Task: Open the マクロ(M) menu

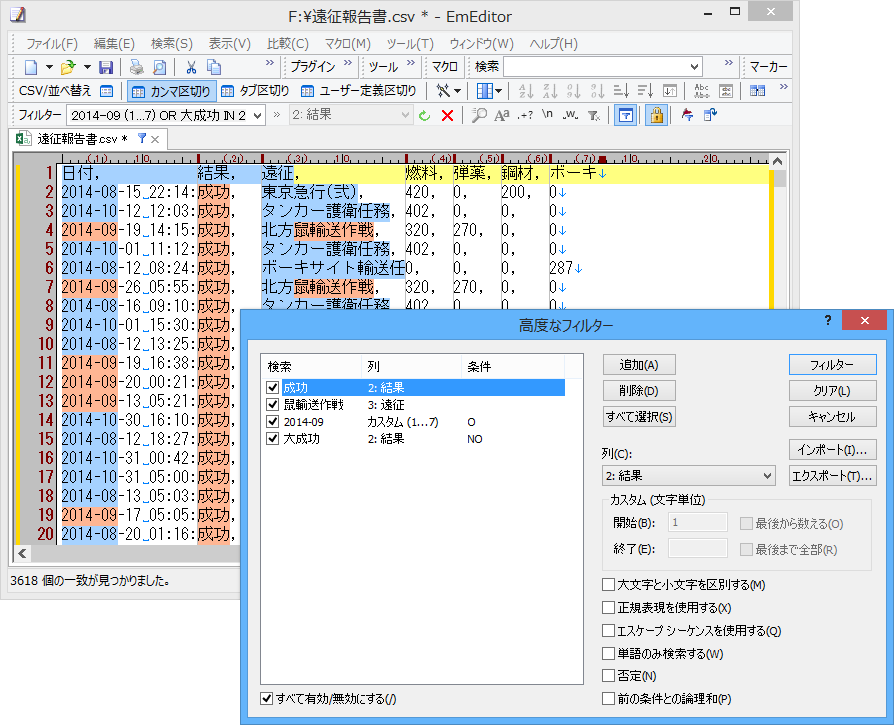Action: pyautogui.click(x=347, y=44)
